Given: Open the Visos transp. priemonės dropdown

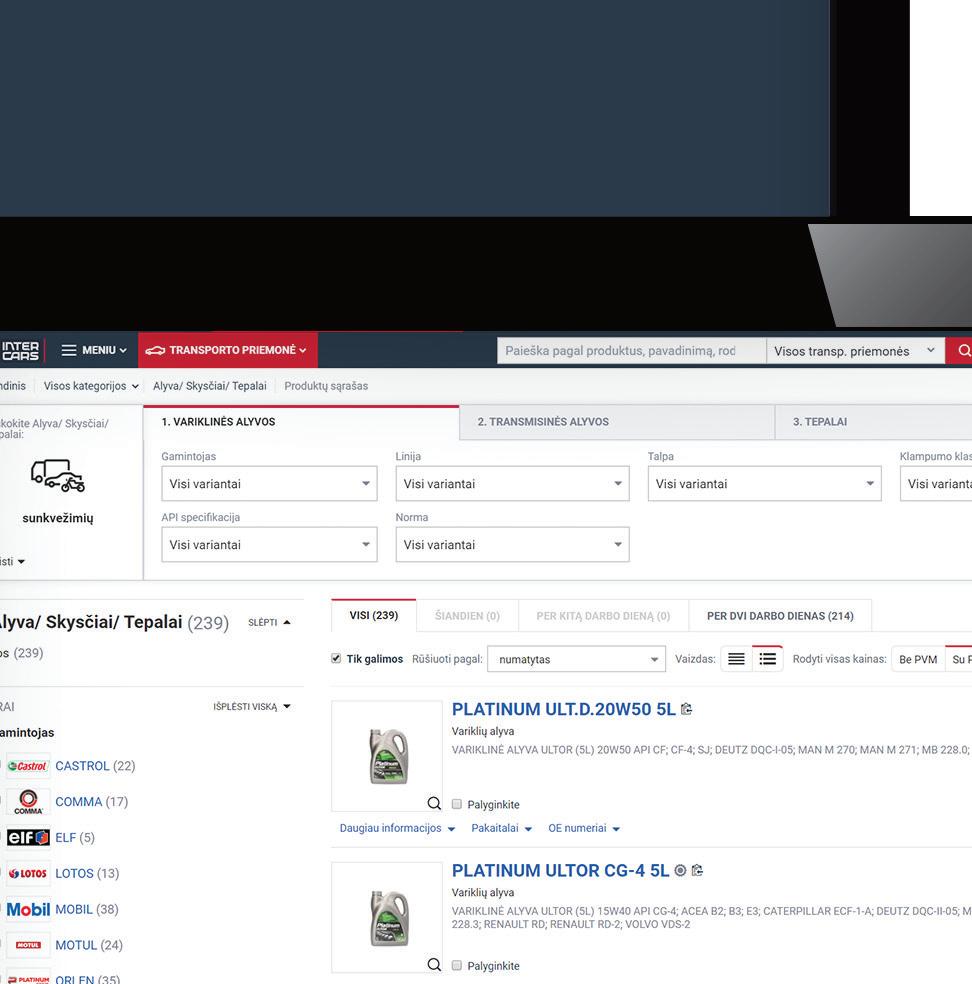Looking at the screenshot, I should (x=855, y=351).
